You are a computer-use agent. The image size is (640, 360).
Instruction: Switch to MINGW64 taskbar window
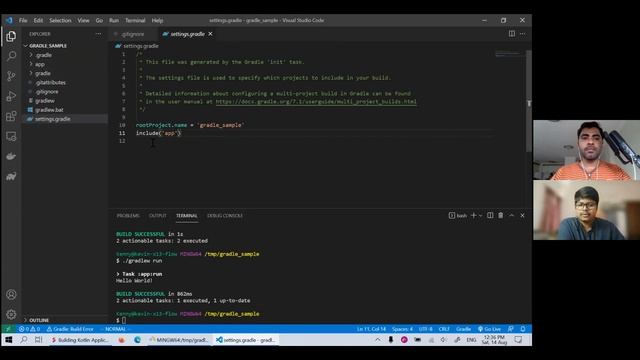click(x=179, y=340)
